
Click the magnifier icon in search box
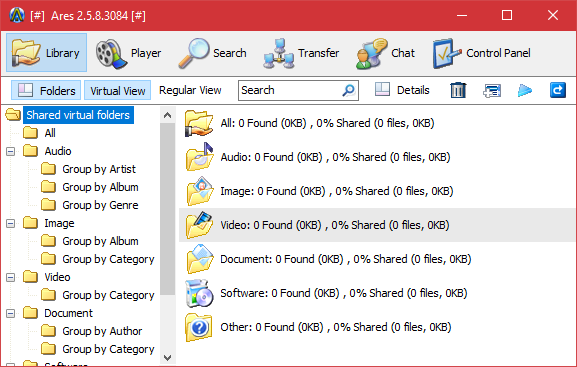coord(348,90)
